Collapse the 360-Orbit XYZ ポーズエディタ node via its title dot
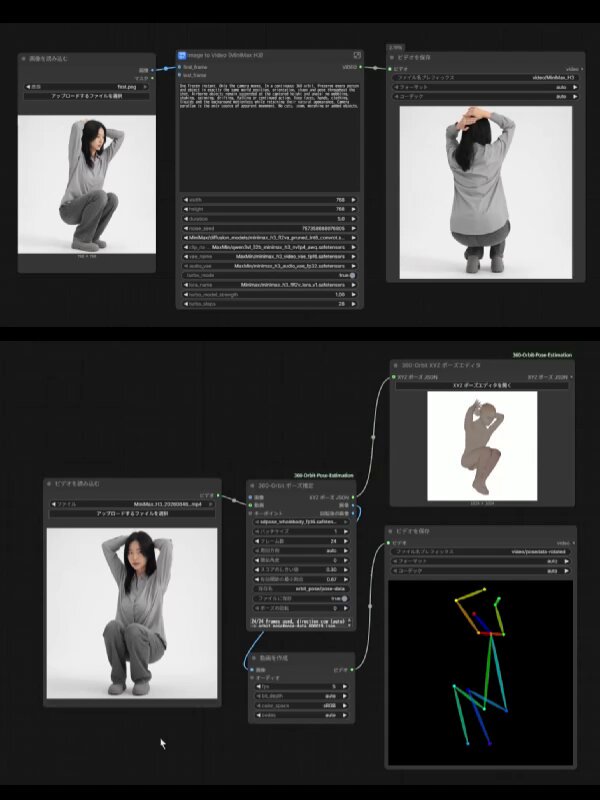Image resolution: width=600 pixels, height=800 pixels. (396, 365)
